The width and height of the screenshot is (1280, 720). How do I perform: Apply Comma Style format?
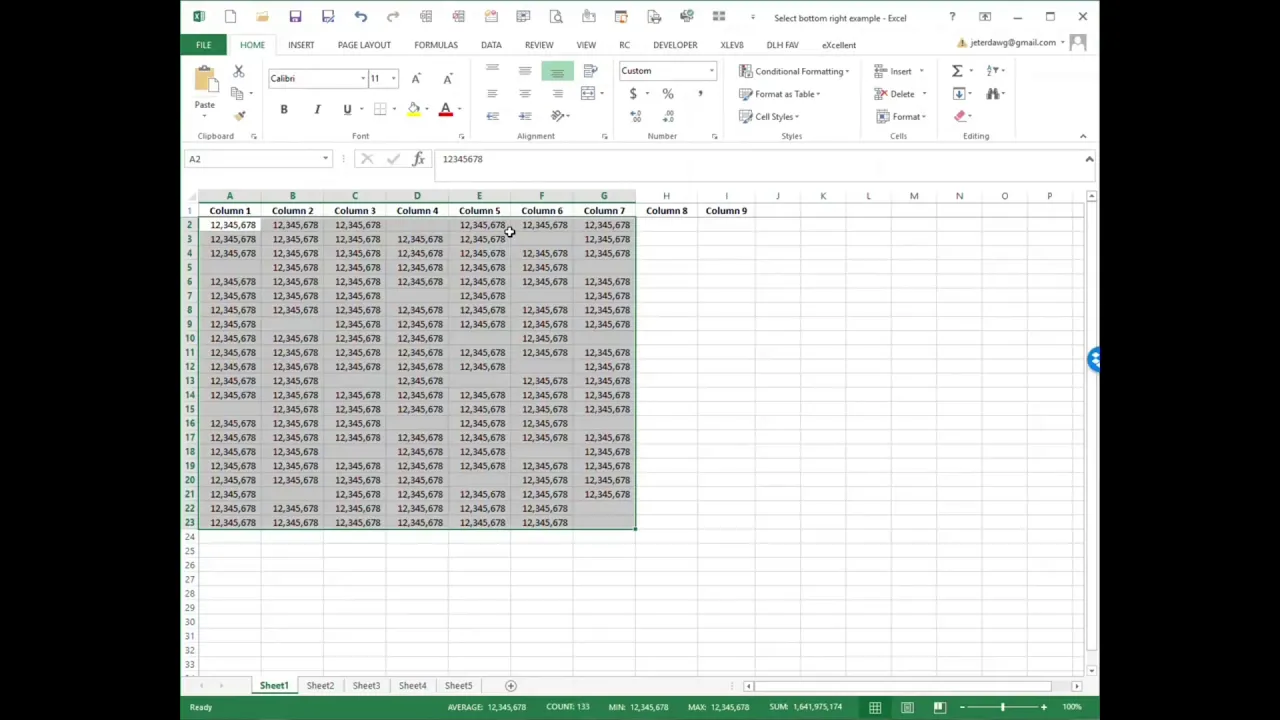(x=700, y=94)
